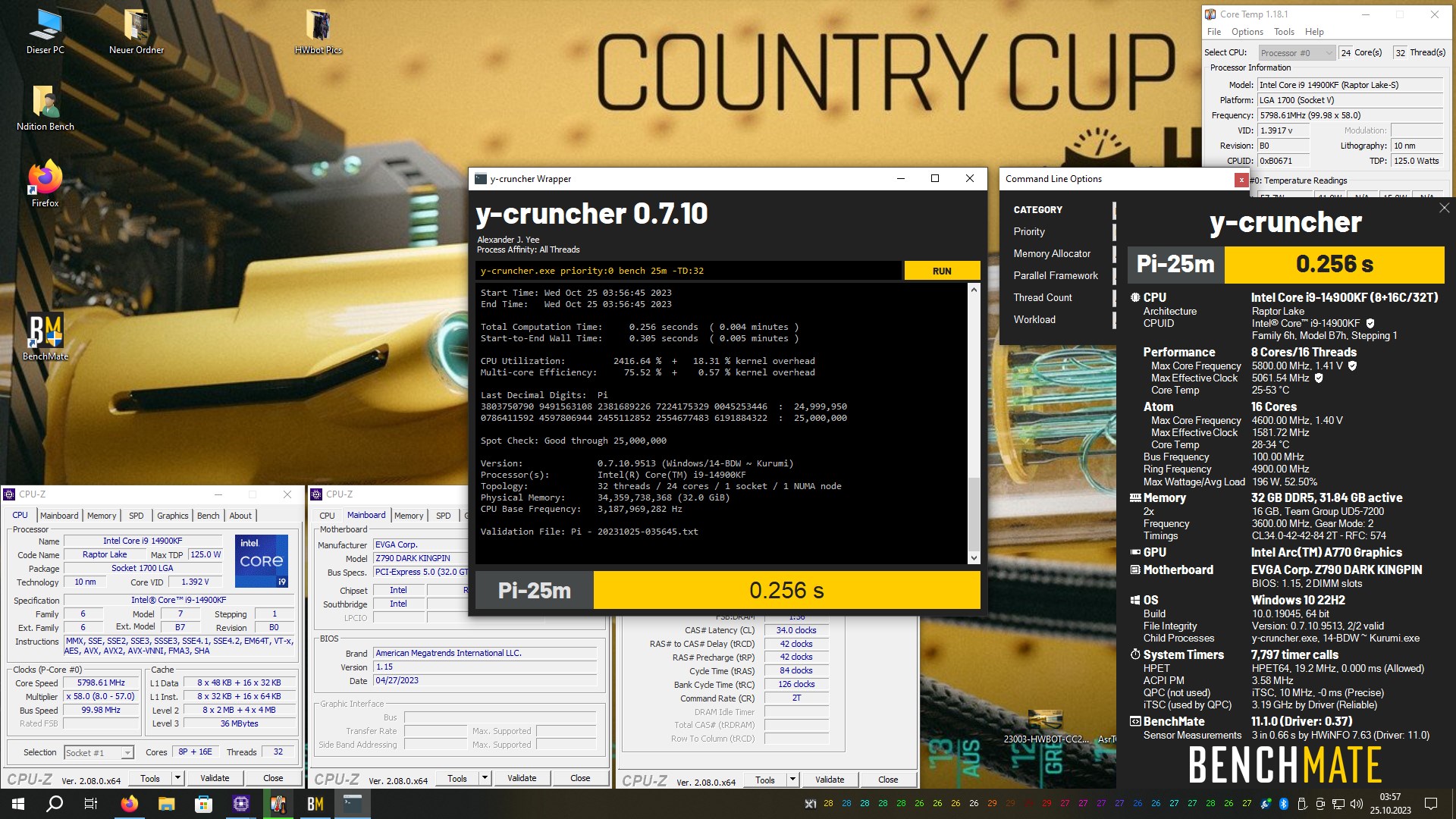Screen dimensions: 1456x819
Task: Switch to Bench tab in CPU-Z
Action: pos(208,516)
